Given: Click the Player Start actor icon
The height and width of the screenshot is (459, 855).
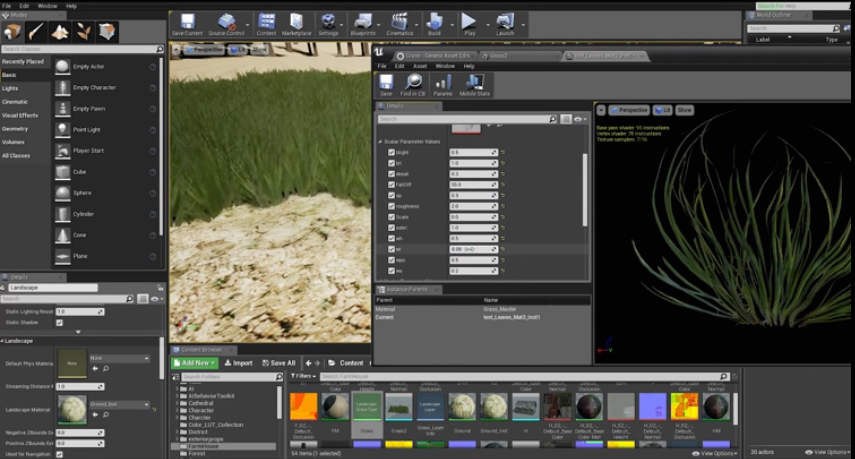Looking at the screenshot, I should tap(63, 151).
